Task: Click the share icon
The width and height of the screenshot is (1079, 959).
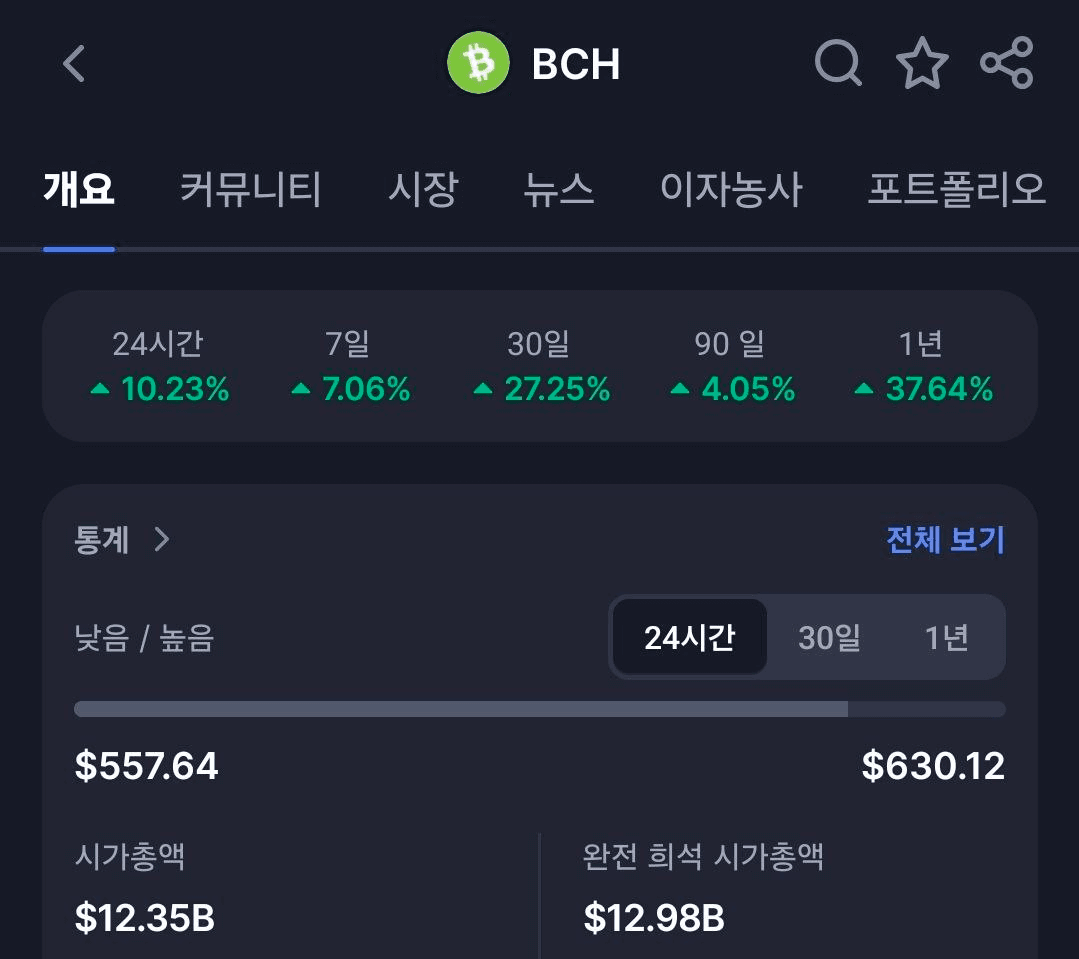Action: pos(1007,62)
